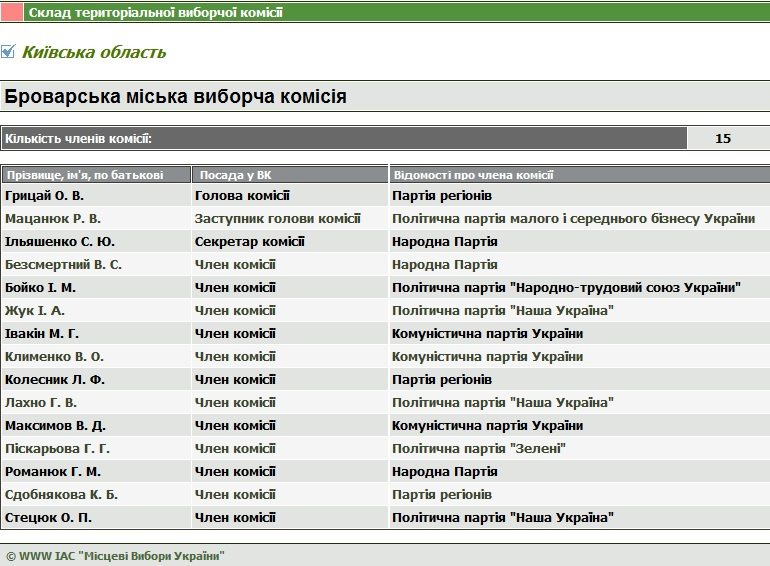Click Член комісії in the Бойко row

[x=235, y=288]
